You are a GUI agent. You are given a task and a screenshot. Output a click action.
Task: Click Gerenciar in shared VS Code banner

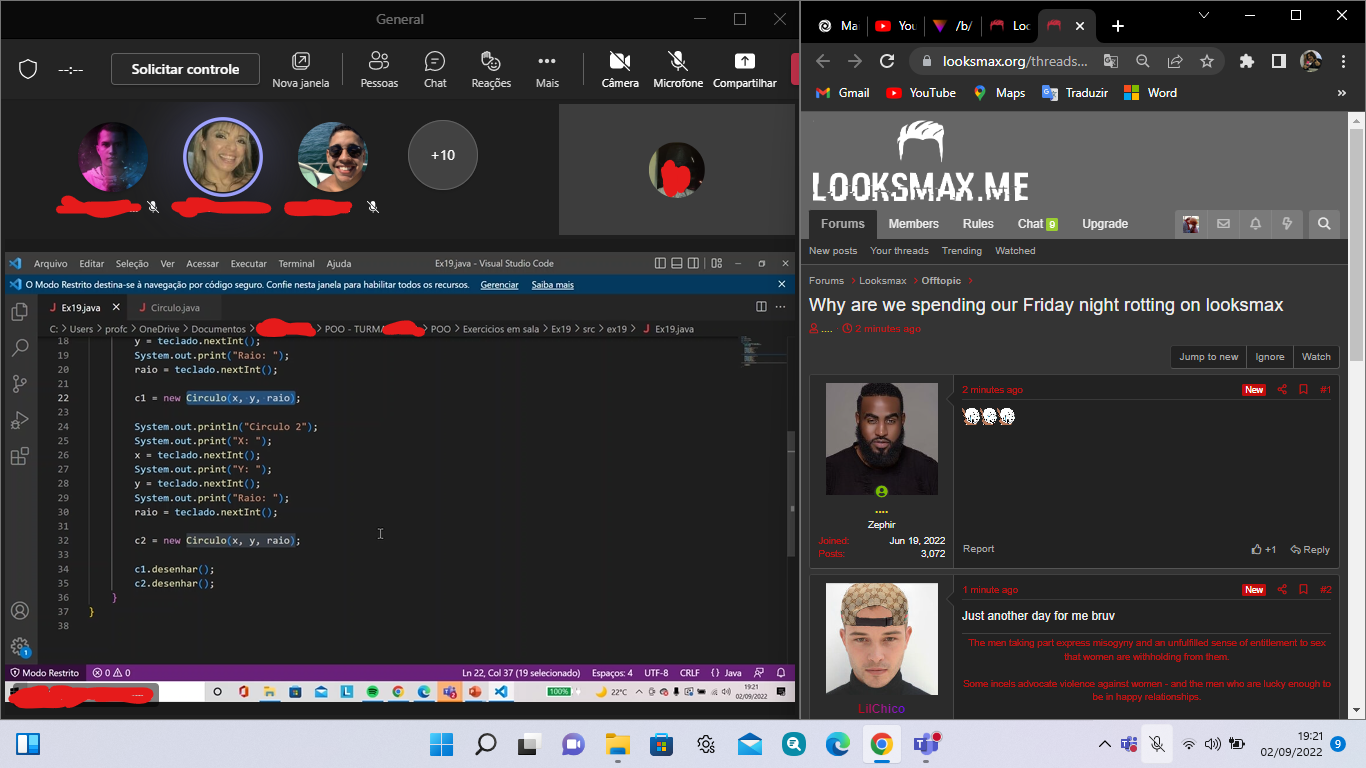click(x=499, y=285)
